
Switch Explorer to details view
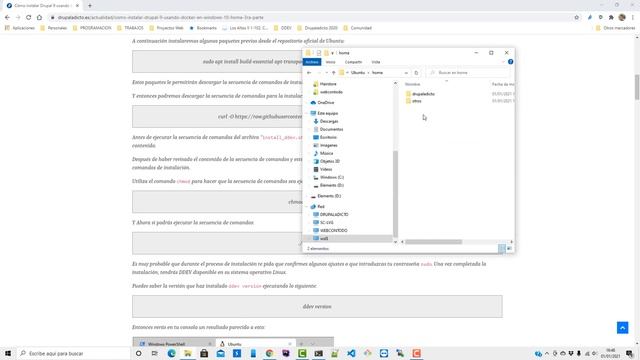(502, 248)
